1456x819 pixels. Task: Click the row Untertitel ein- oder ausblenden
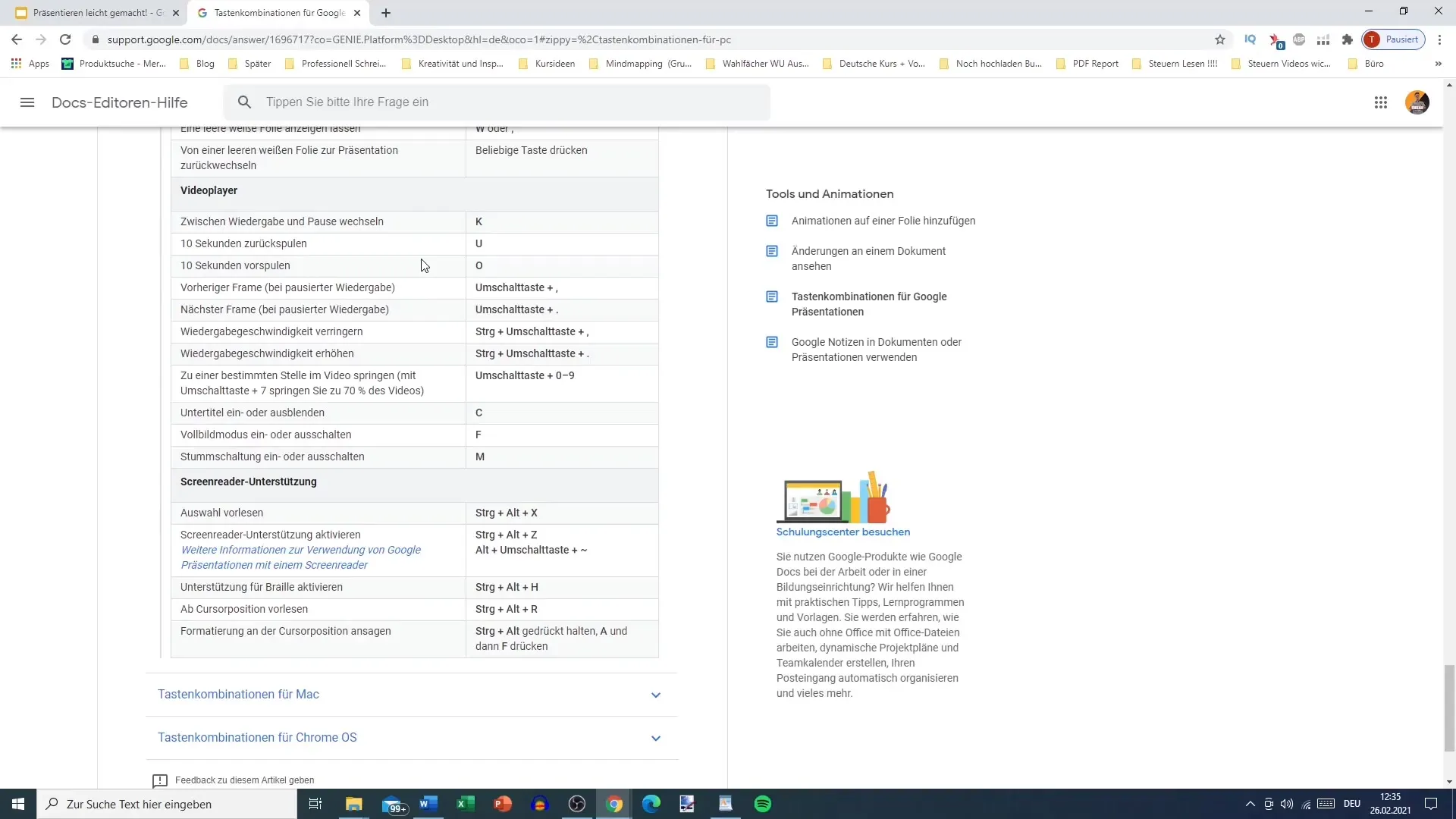[x=415, y=413]
